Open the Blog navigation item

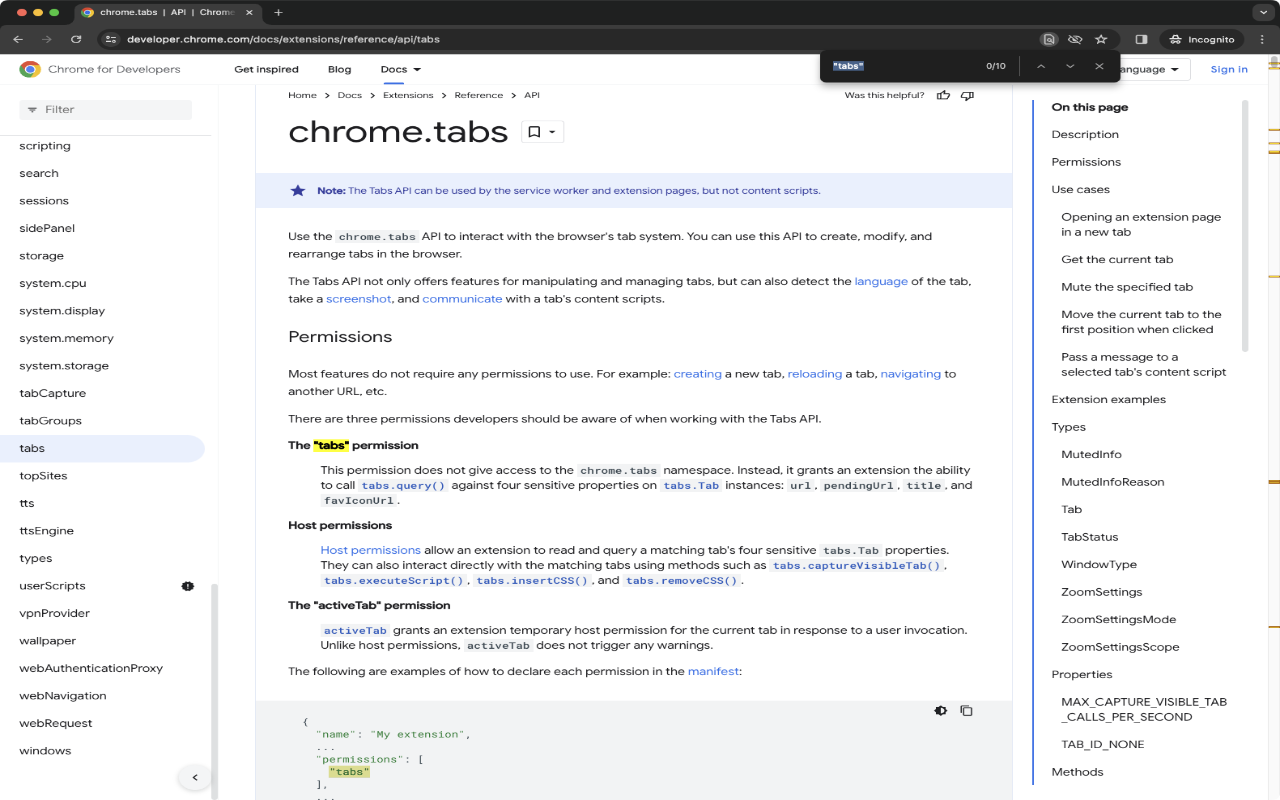tap(339, 69)
